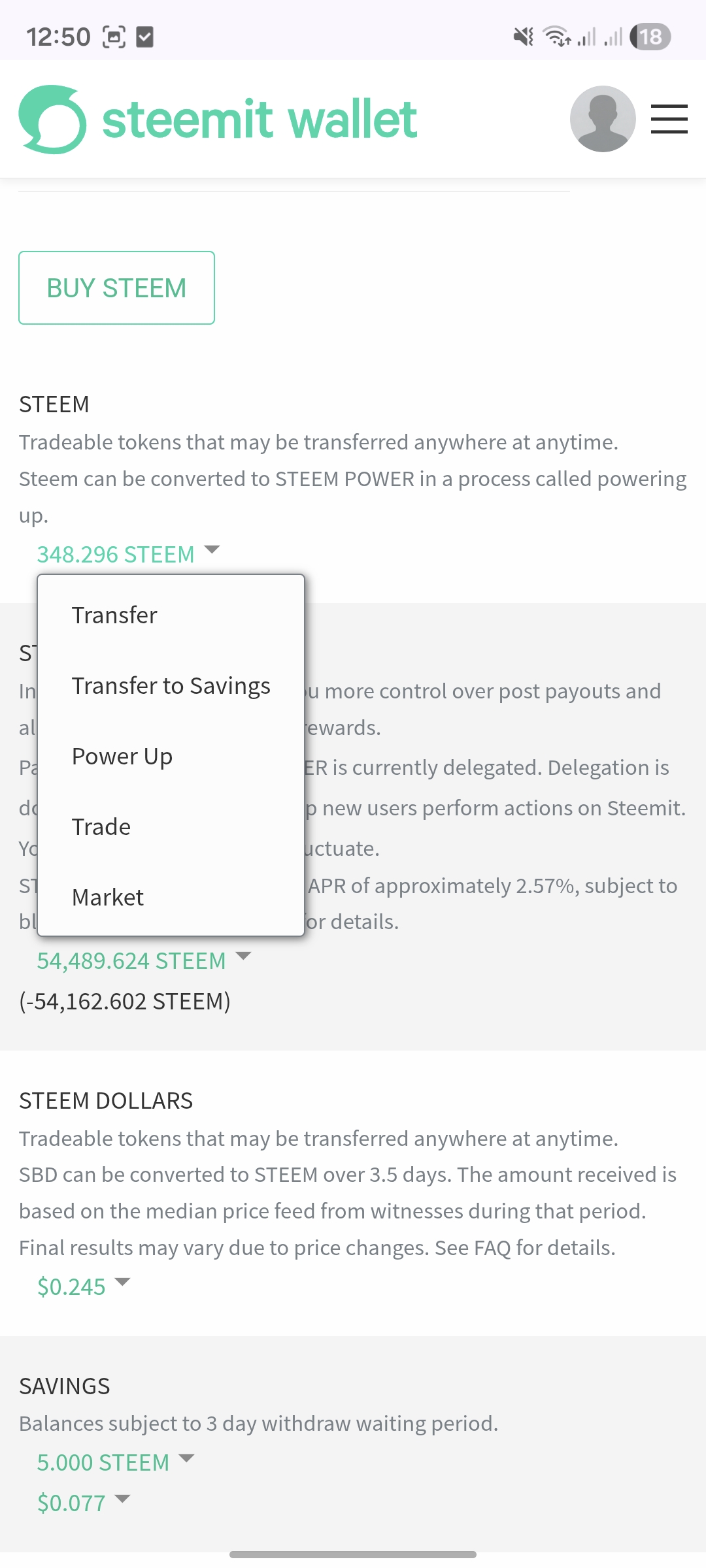Image resolution: width=706 pixels, height=1568 pixels.
Task: Select Power Up menu entry
Action: click(122, 756)
